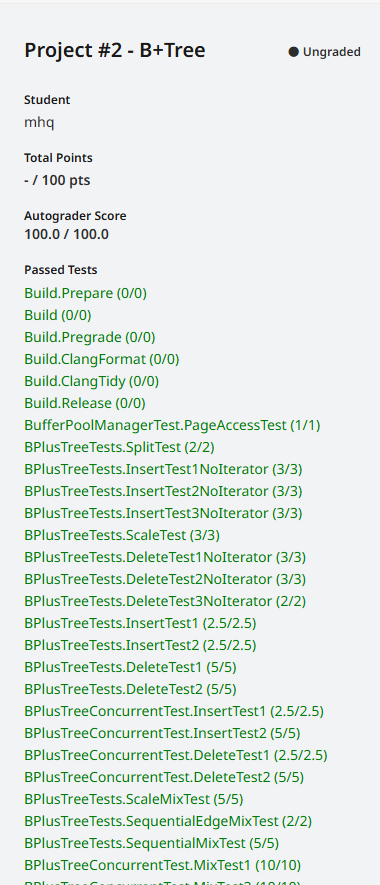Click the Ungraded status label

pyautogui.click(x=331, y=52)
